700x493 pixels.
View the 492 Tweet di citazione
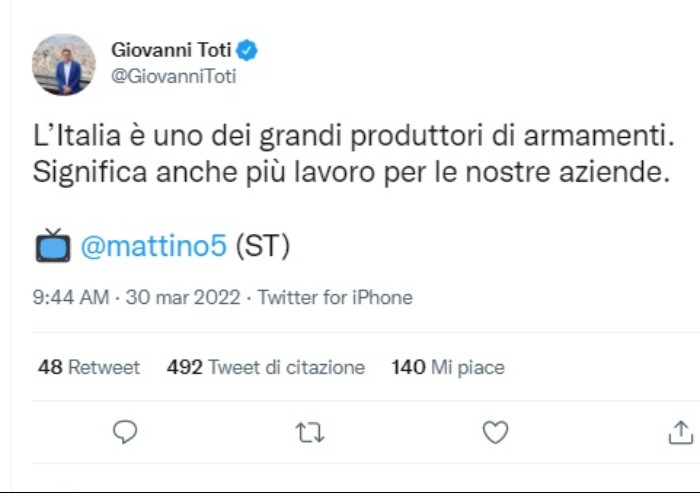266,368
